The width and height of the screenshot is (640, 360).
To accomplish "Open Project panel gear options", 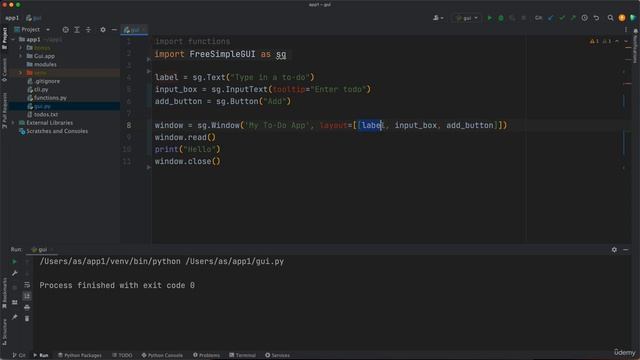I will [x=103, y=30].
